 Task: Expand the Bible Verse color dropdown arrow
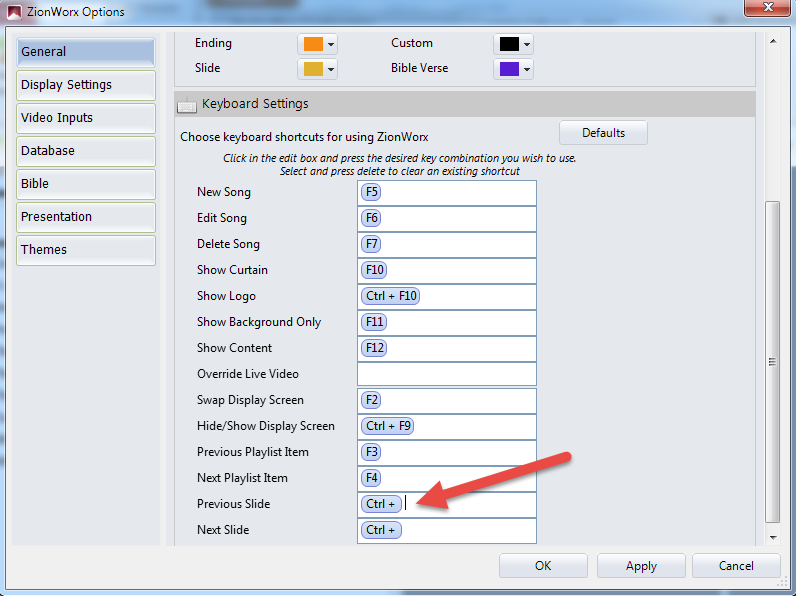[527, 69]
